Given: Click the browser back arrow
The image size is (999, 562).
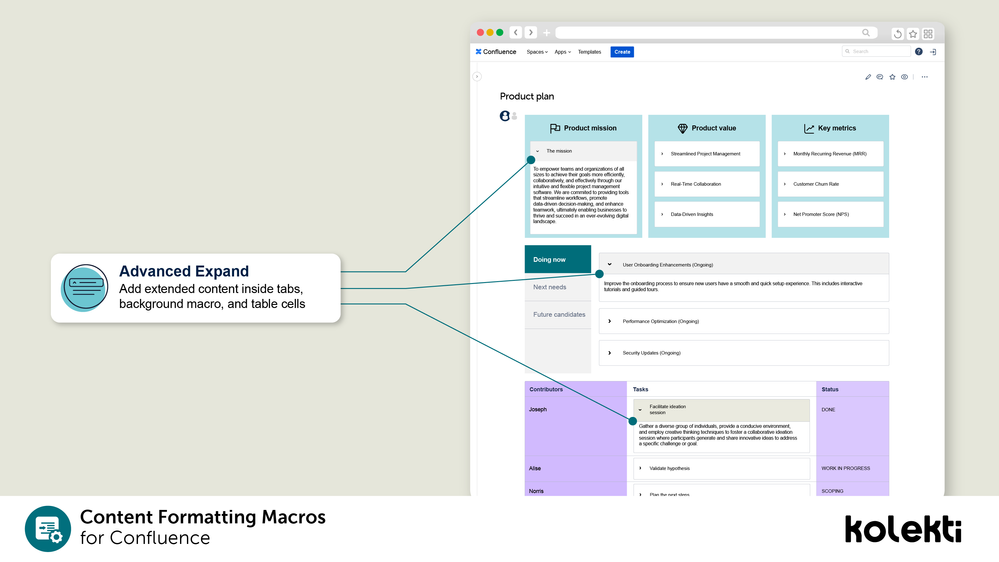Looking at the screenshot, I should pyautogui.click(x=516, y=32).
